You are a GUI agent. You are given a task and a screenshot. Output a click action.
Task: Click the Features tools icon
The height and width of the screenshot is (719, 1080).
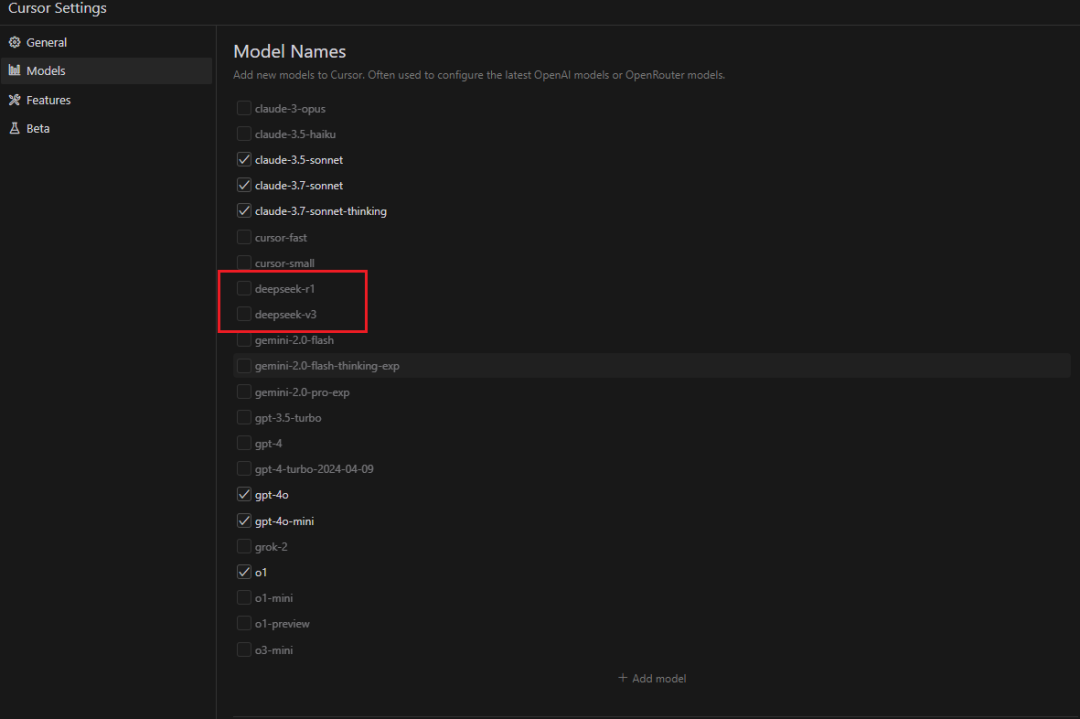14,100
